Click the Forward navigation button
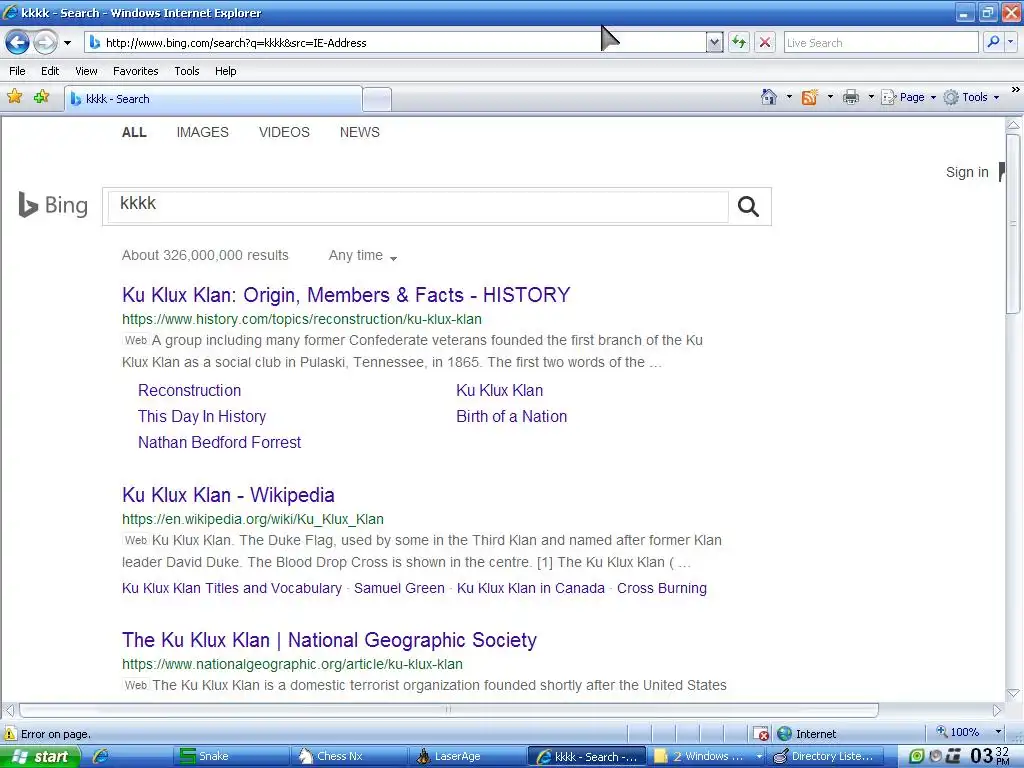 (x=44, y=43)
